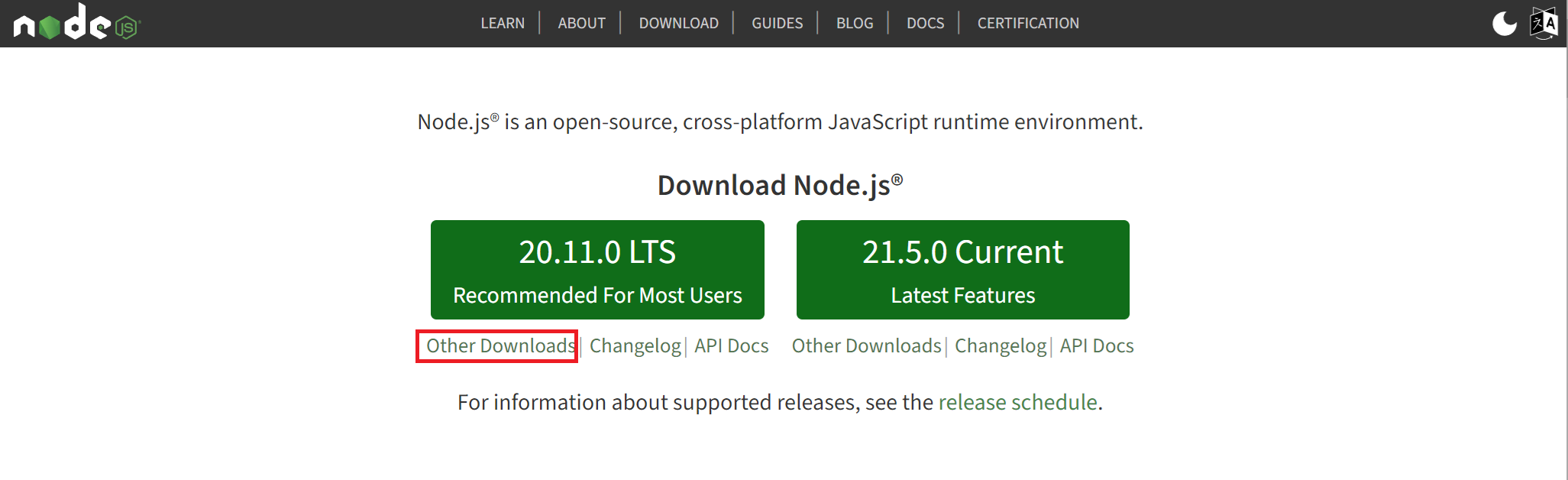Download the 21.5.0 Current version
The image size is (1568, 480).
point(962,270)
